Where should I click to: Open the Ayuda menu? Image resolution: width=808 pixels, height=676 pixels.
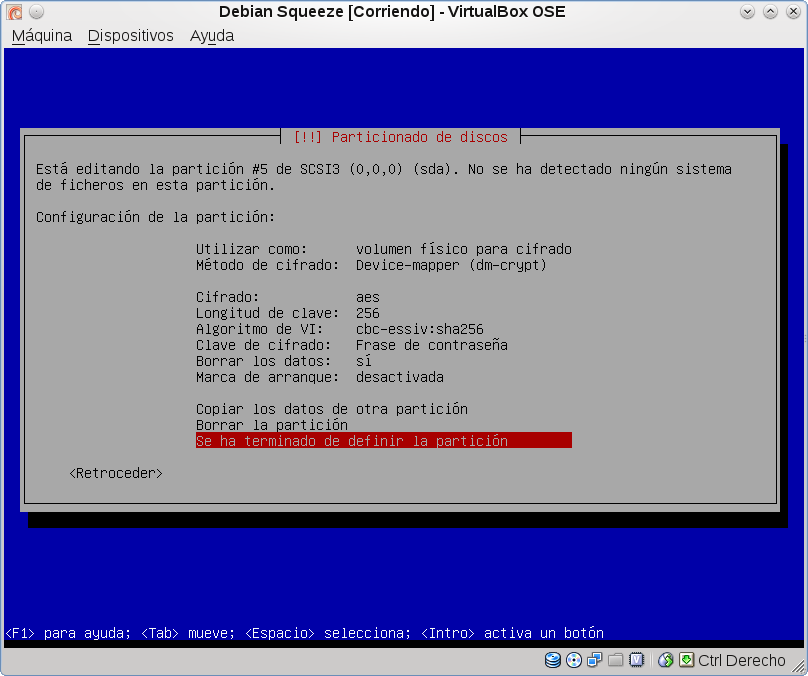tap(212, 36)
